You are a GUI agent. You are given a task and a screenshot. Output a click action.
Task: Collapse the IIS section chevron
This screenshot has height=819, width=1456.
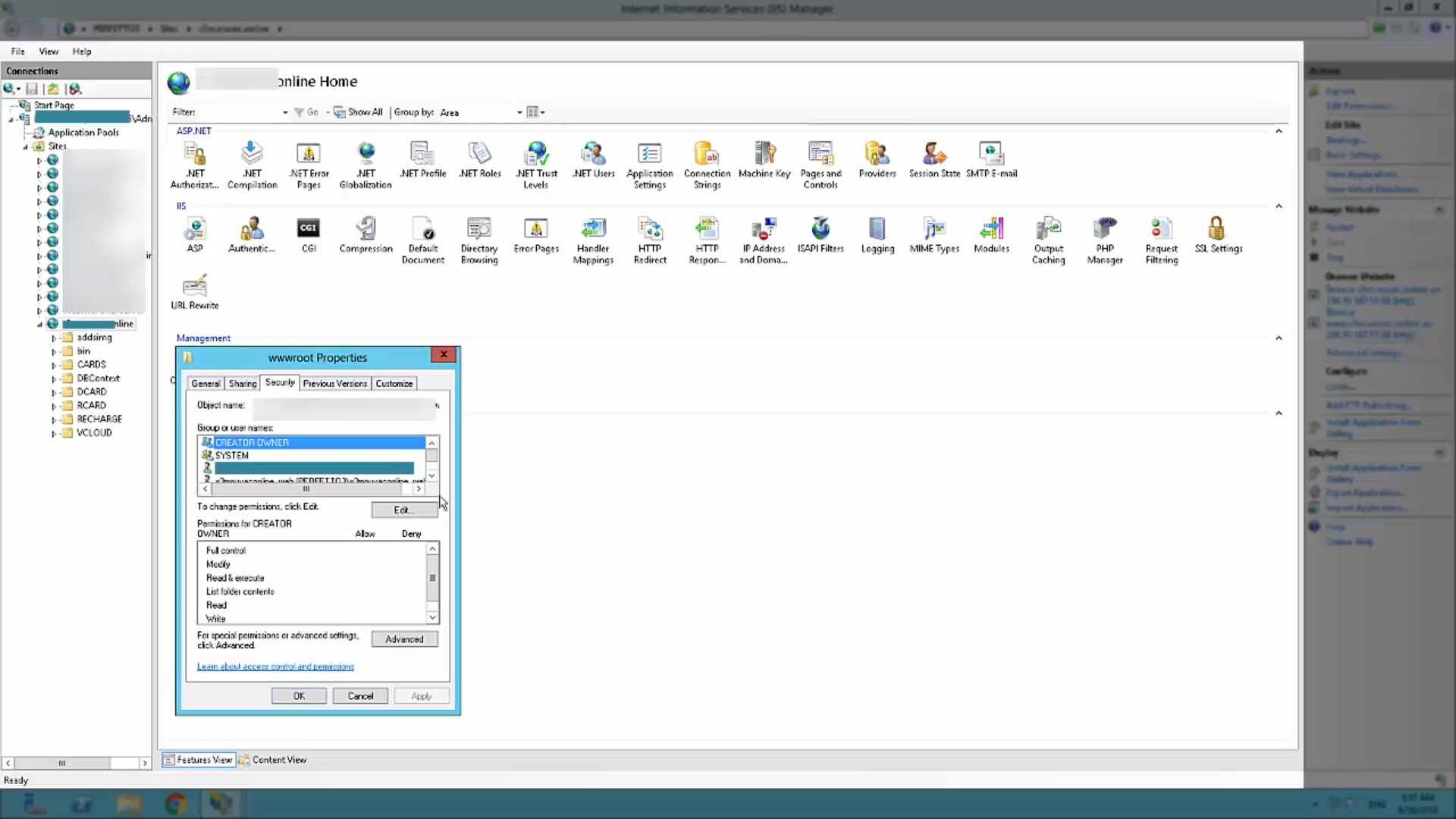pos(1279,206)
